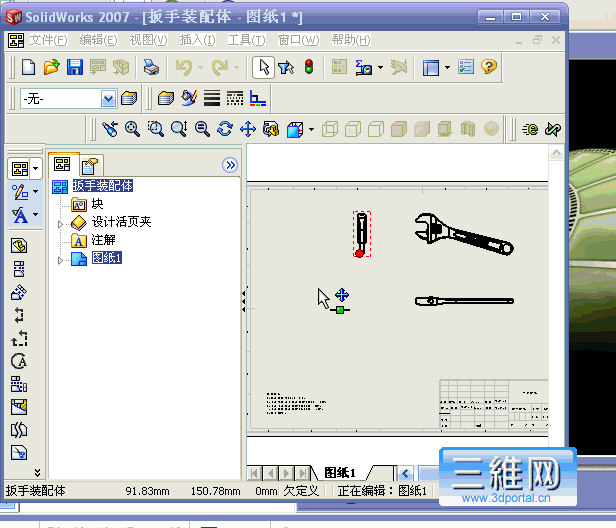Toggle Hidden Lines Visible display mode
The height and width of the screenshot is (528, 616).
point(353,129)
